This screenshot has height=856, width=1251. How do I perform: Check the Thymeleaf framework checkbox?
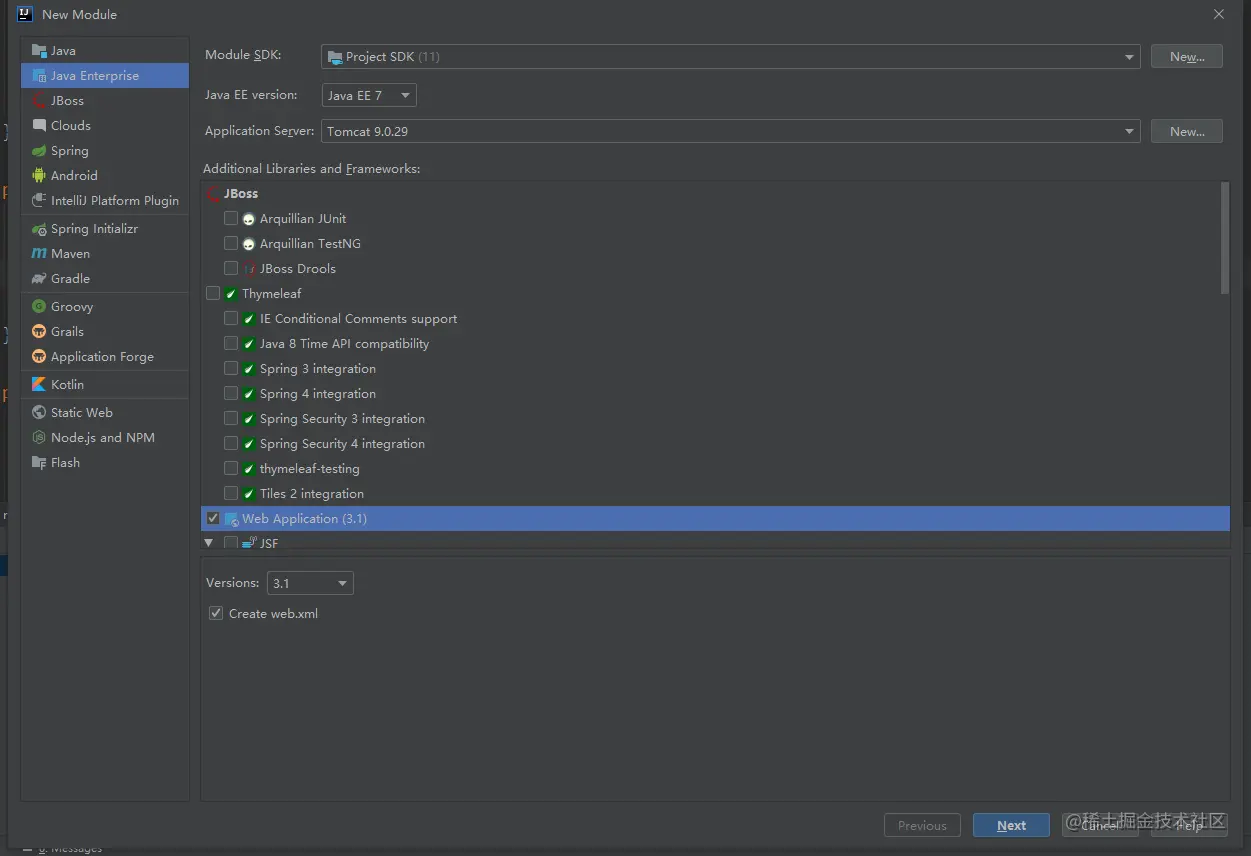pyautogui.click(x=213, y=293)
